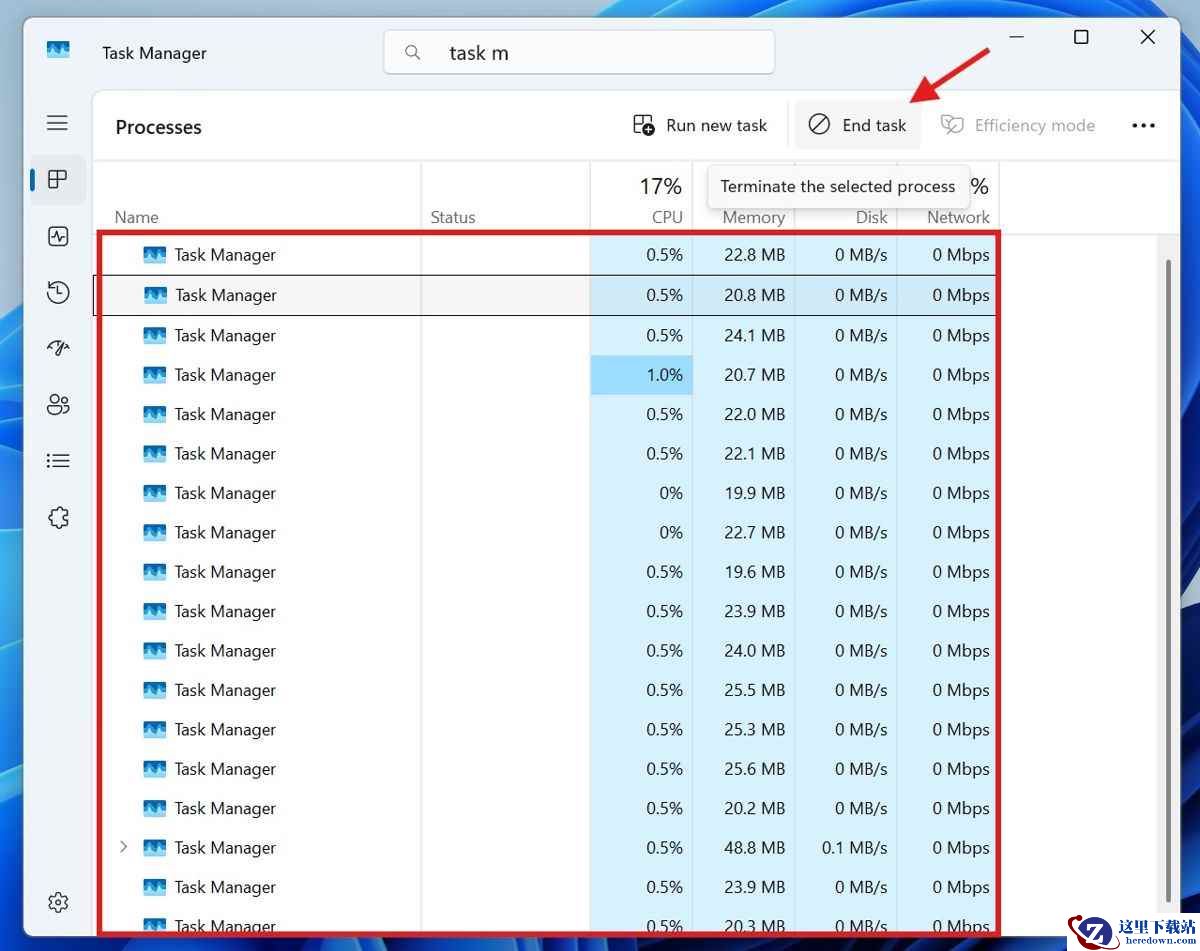Open Task Manager settings gear

58,902
